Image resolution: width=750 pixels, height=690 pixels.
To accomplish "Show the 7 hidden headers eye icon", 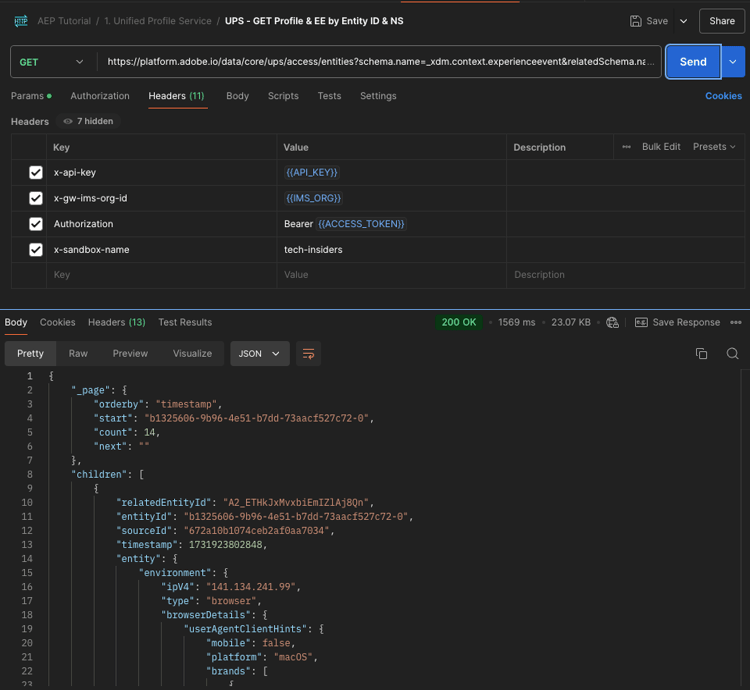I will coord(69,121).
